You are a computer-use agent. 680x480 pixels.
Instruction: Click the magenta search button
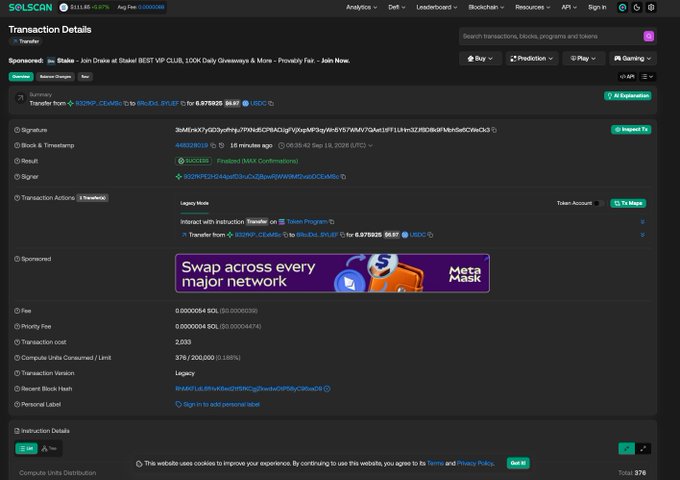click(x=648, y=36)
